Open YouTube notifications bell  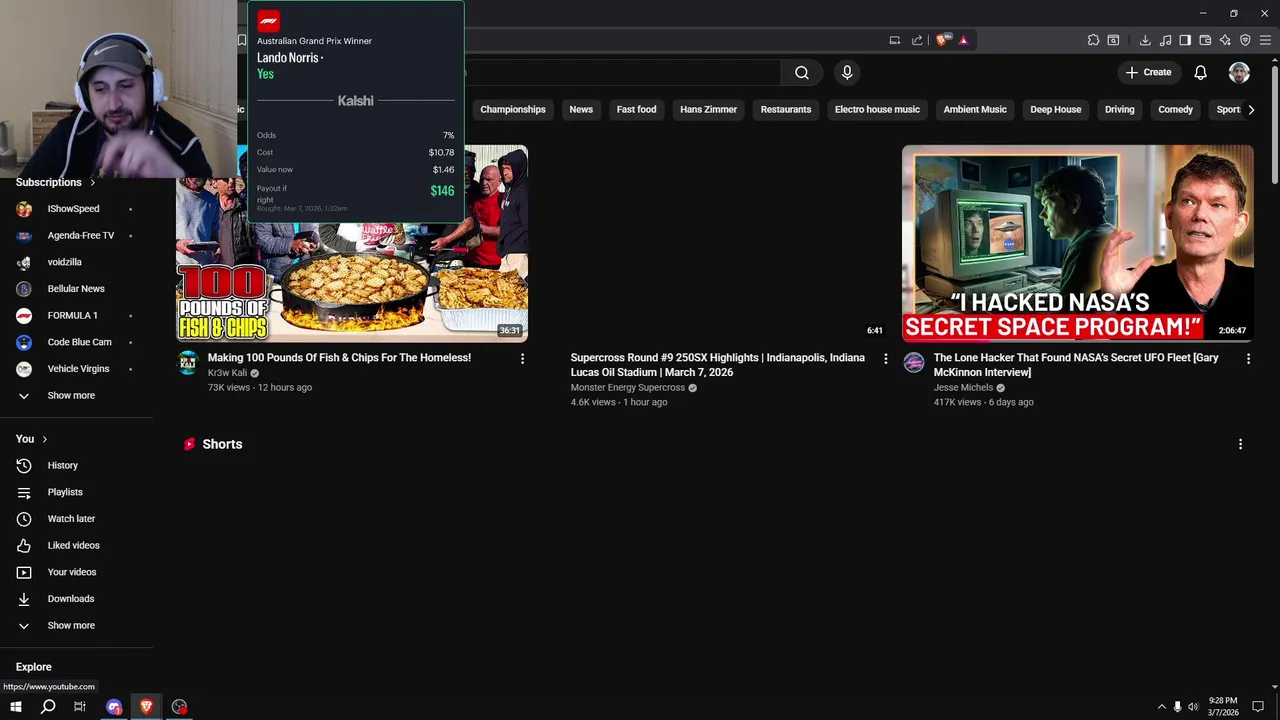pyautogui.click(x=1200, y=72)
